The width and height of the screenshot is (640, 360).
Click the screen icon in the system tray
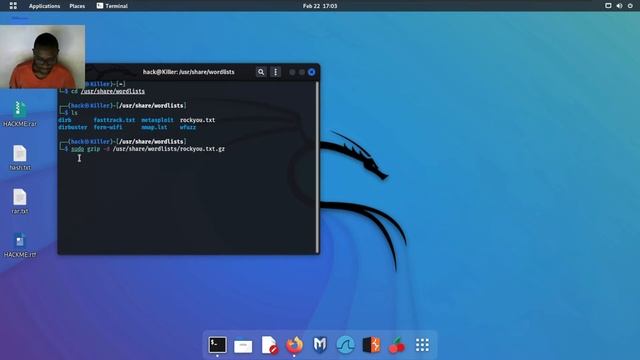pyautogui.click(x=608, y=6)
